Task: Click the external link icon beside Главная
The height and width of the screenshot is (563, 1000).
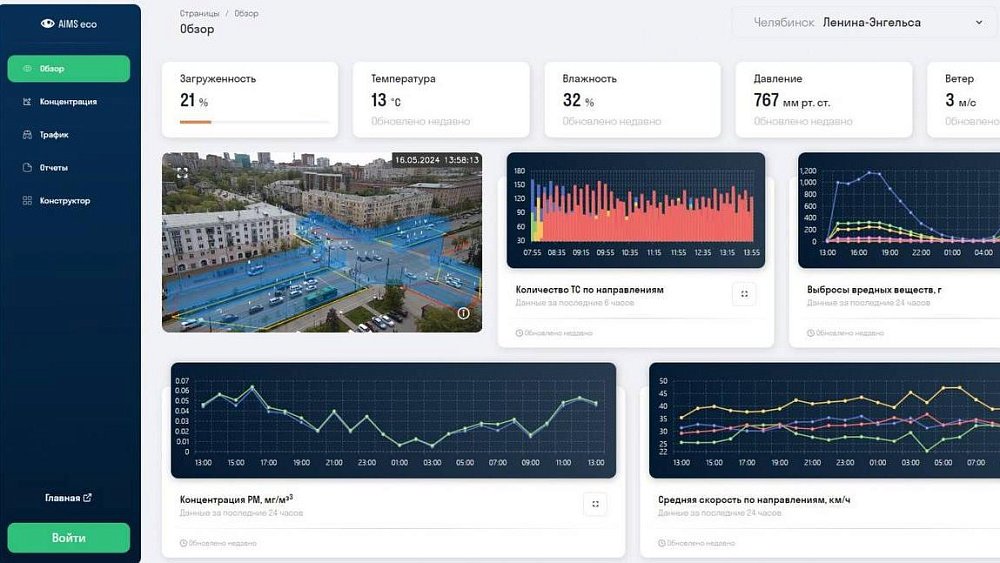Action: [x=87, y=497]
